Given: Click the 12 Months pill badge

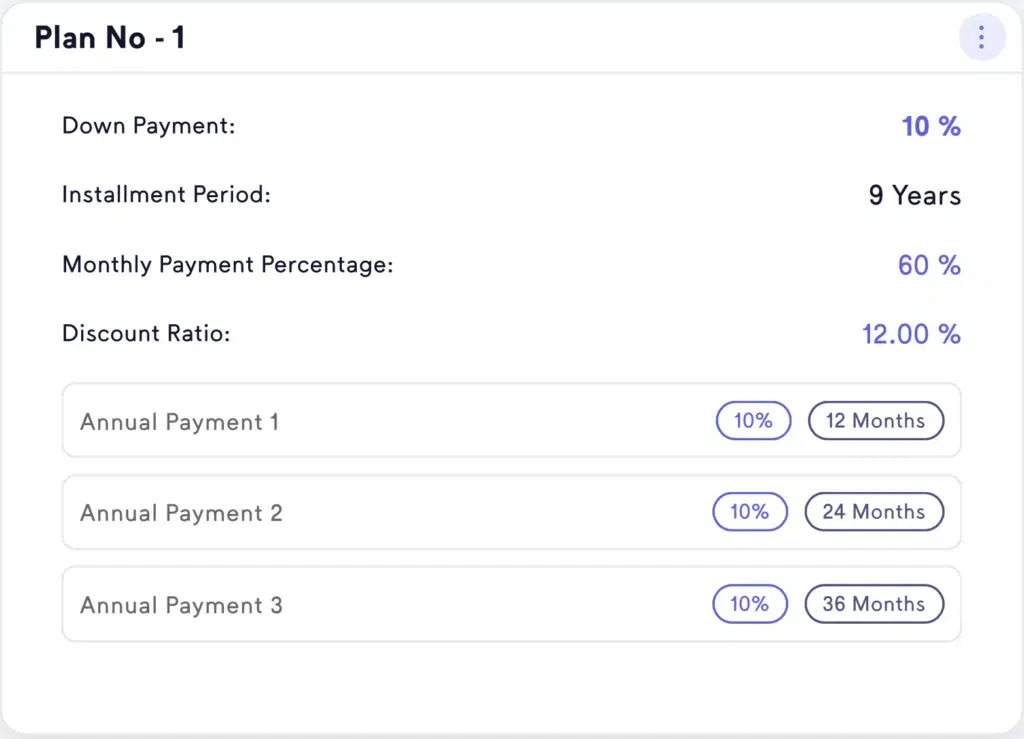Looking at the screenshot, I should point(875,420).
